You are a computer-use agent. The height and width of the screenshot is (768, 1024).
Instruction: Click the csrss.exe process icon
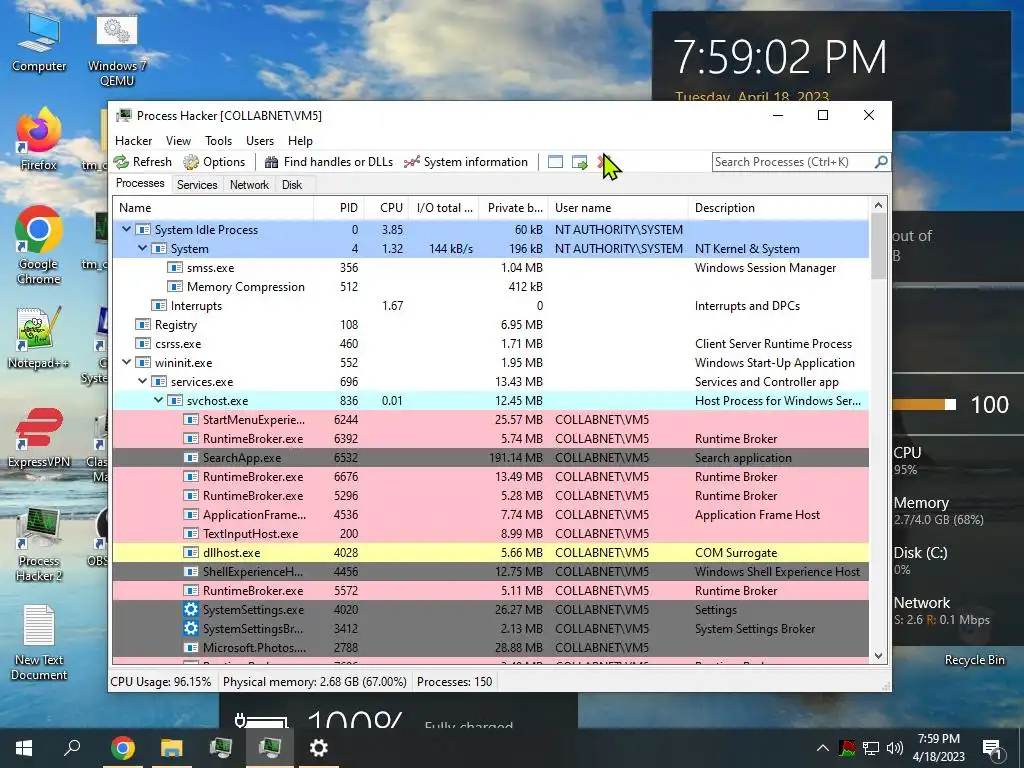click(x=143, y=344)
